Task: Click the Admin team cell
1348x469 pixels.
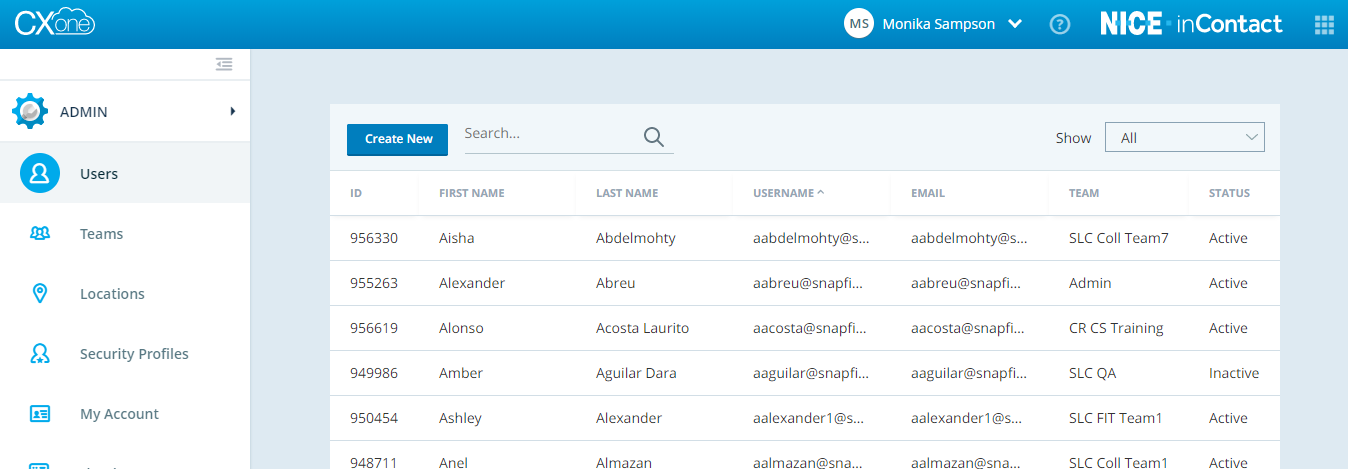Action: (x=1090, y=283)
